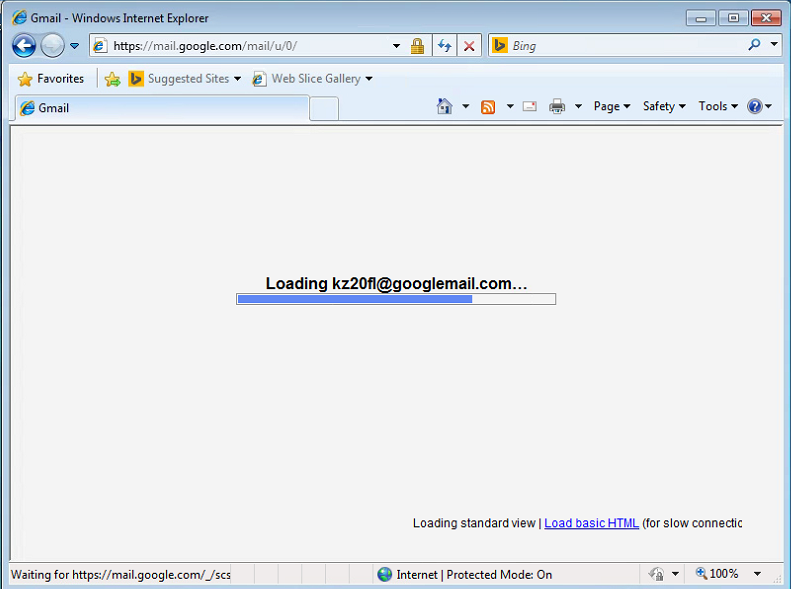Click the window resize grip corner

pos(777,578)
